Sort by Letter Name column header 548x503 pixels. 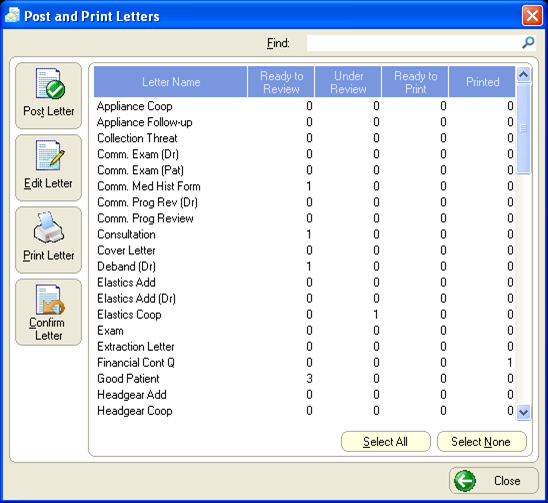pos(171,82)
